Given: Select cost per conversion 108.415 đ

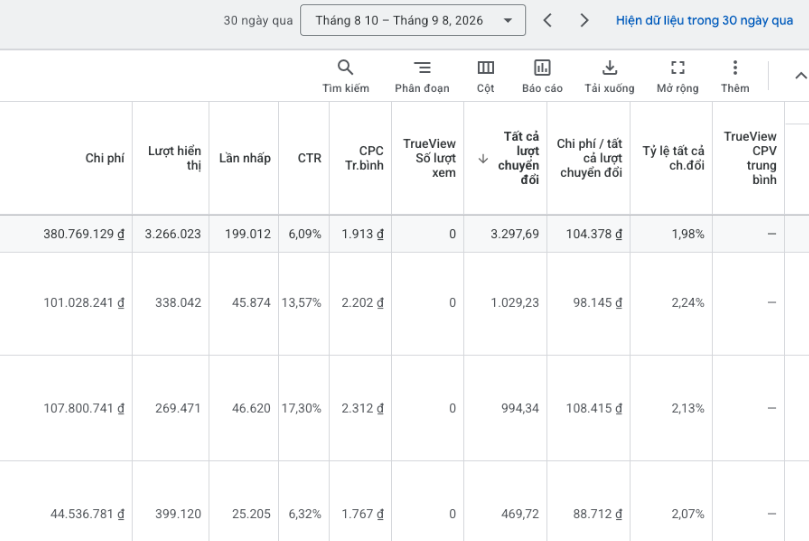Looking at the screenshot, I should click(x=594, y=408).
